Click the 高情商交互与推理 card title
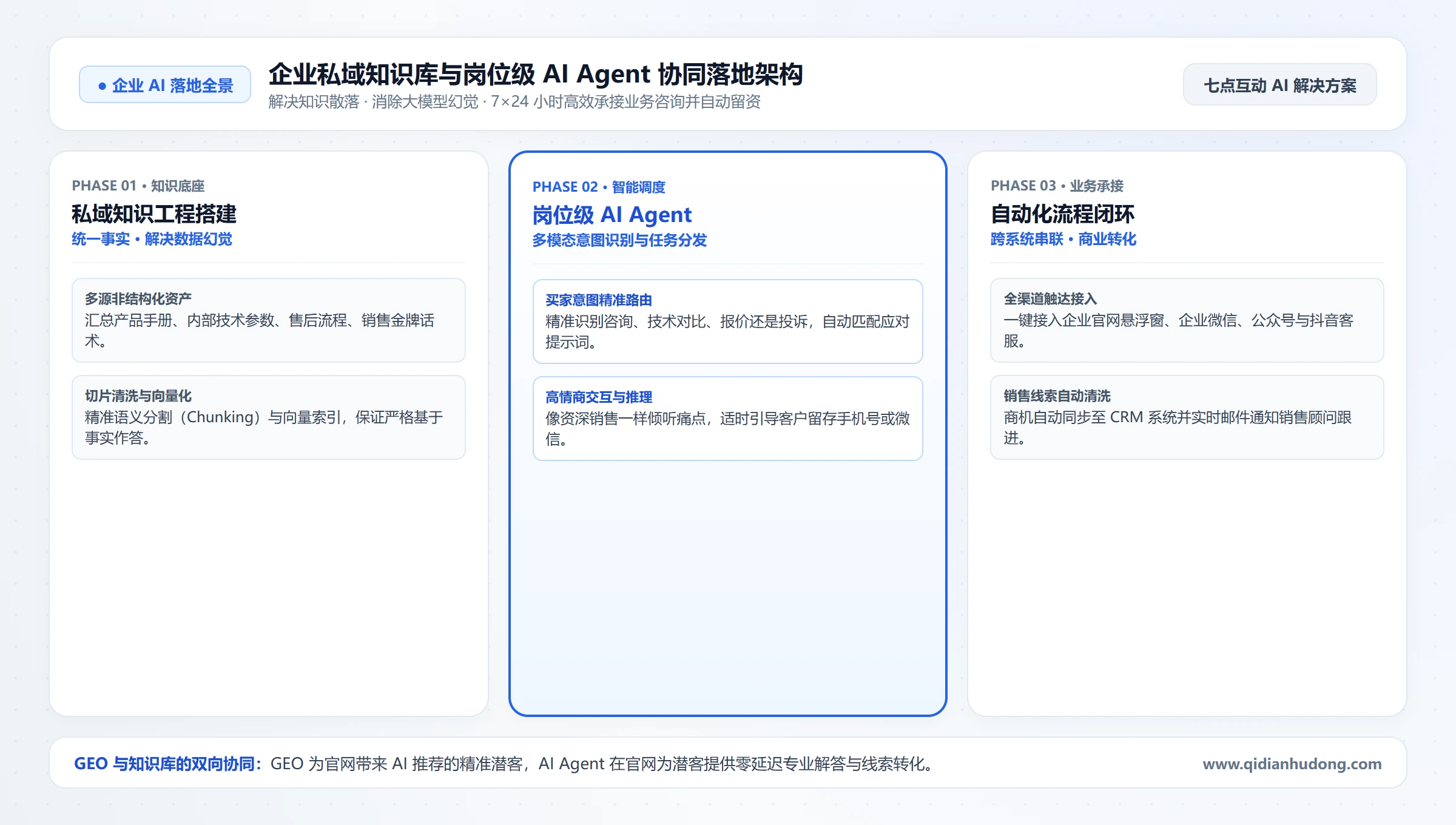Viewport: 1456px width, 825px height. 599,397
